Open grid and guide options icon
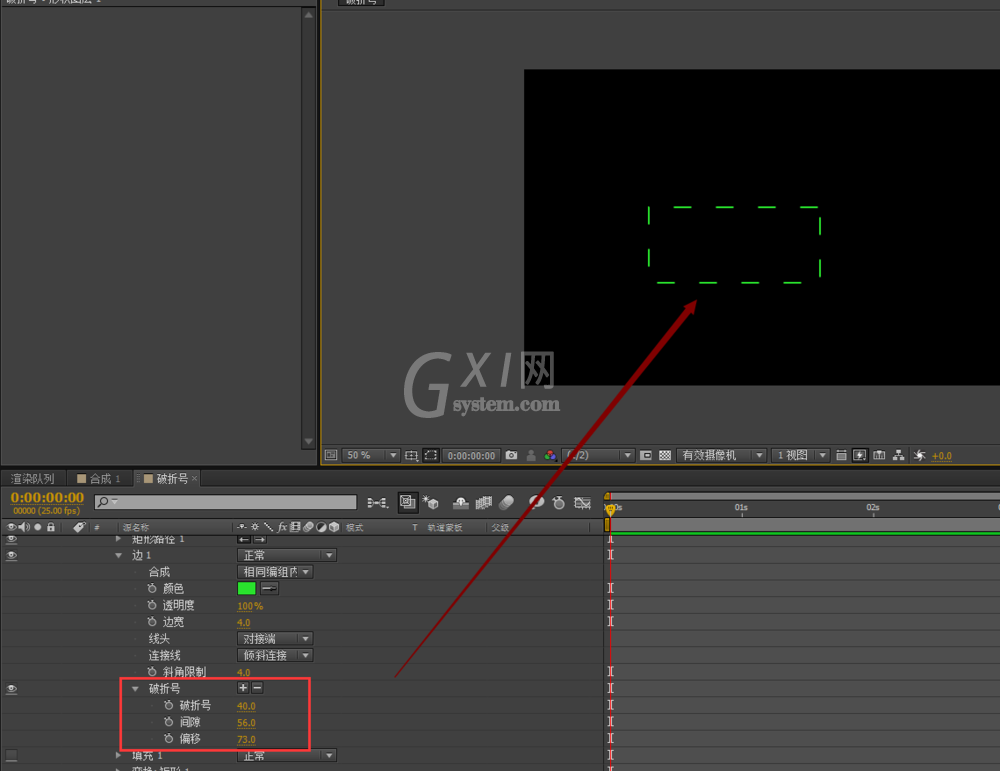The height and width of the screenshot is (771, 1000). click(x=411, y=455)
